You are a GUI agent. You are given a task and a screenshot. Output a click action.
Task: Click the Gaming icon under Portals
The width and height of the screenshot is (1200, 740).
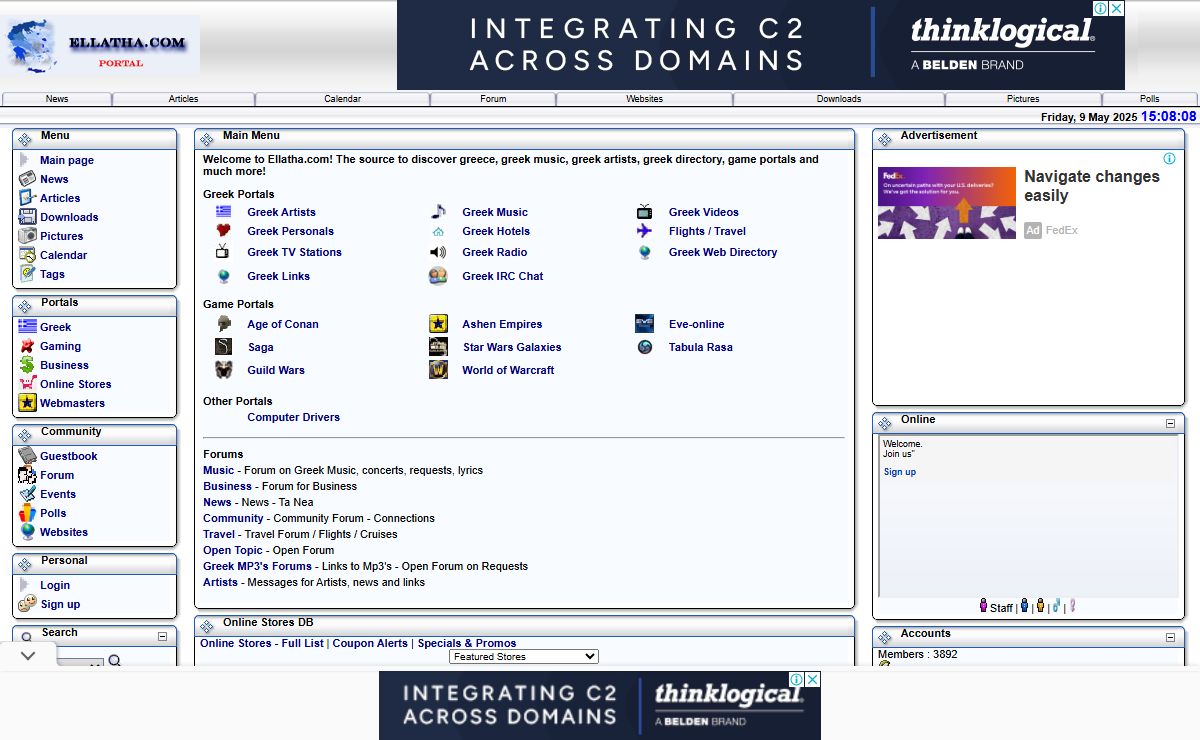[27, 346]
